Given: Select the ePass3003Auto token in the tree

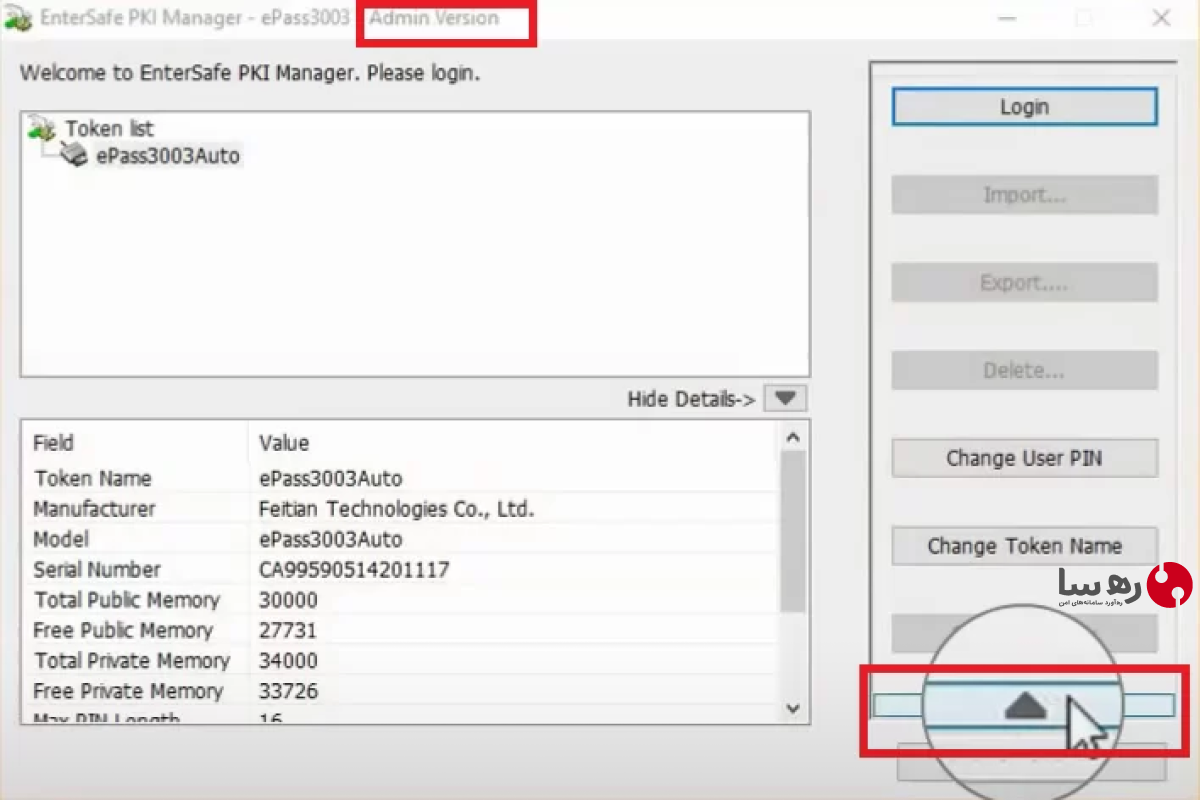Looking at the screenshot, I should 168,156.
